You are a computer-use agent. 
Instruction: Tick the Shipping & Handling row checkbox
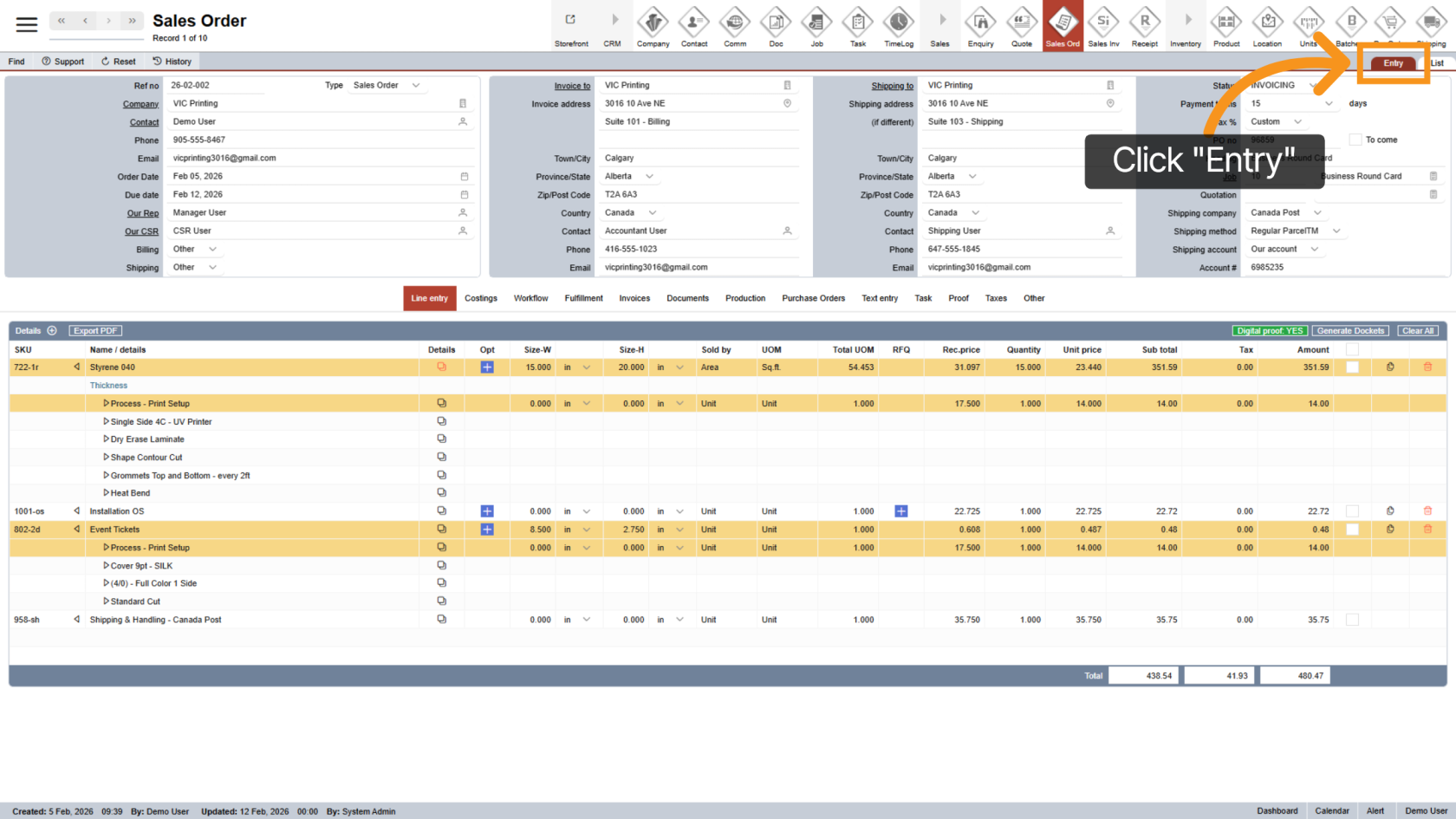tap(1352, 620)
